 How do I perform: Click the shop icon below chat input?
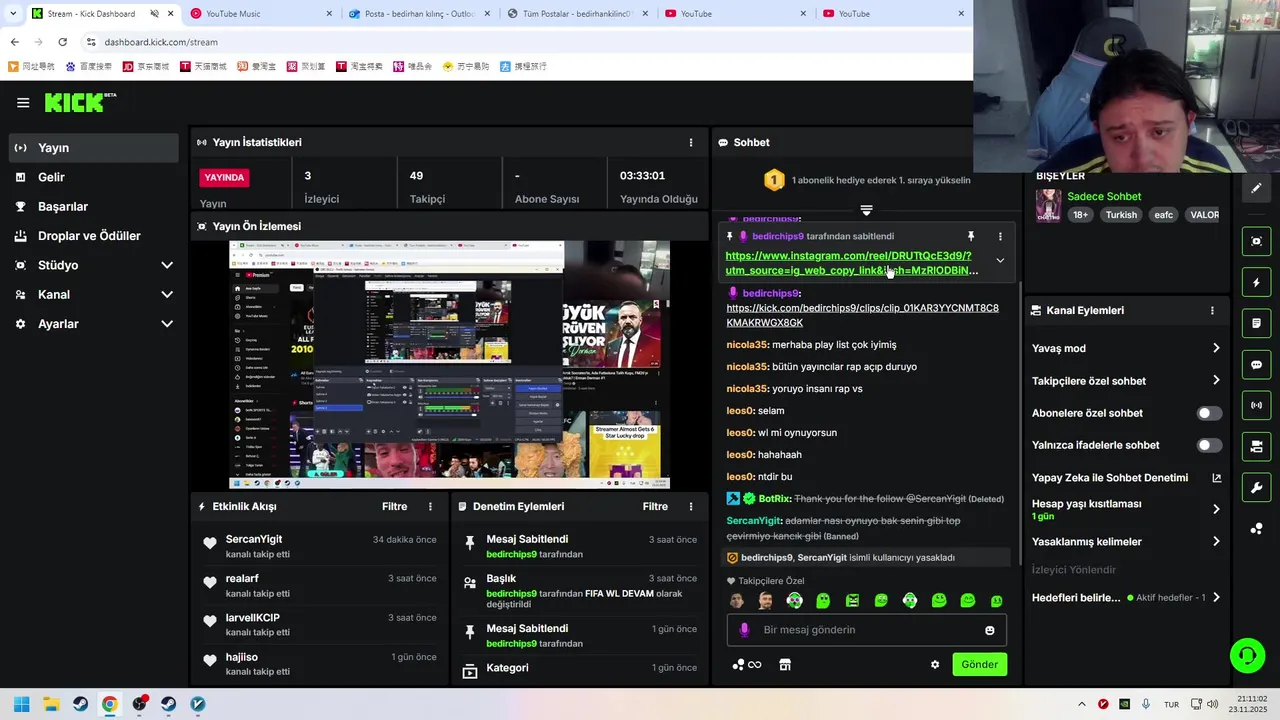click(x=785, y=664)
